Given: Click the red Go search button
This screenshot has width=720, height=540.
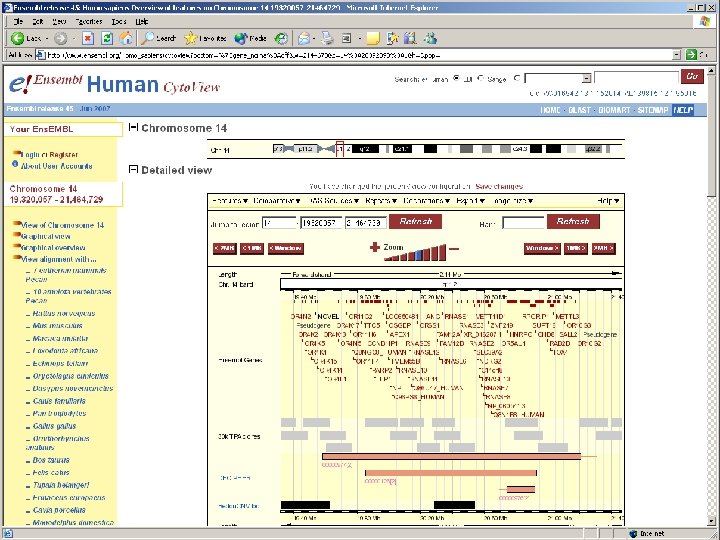Looking at the screenshot, I should [692, 76].
